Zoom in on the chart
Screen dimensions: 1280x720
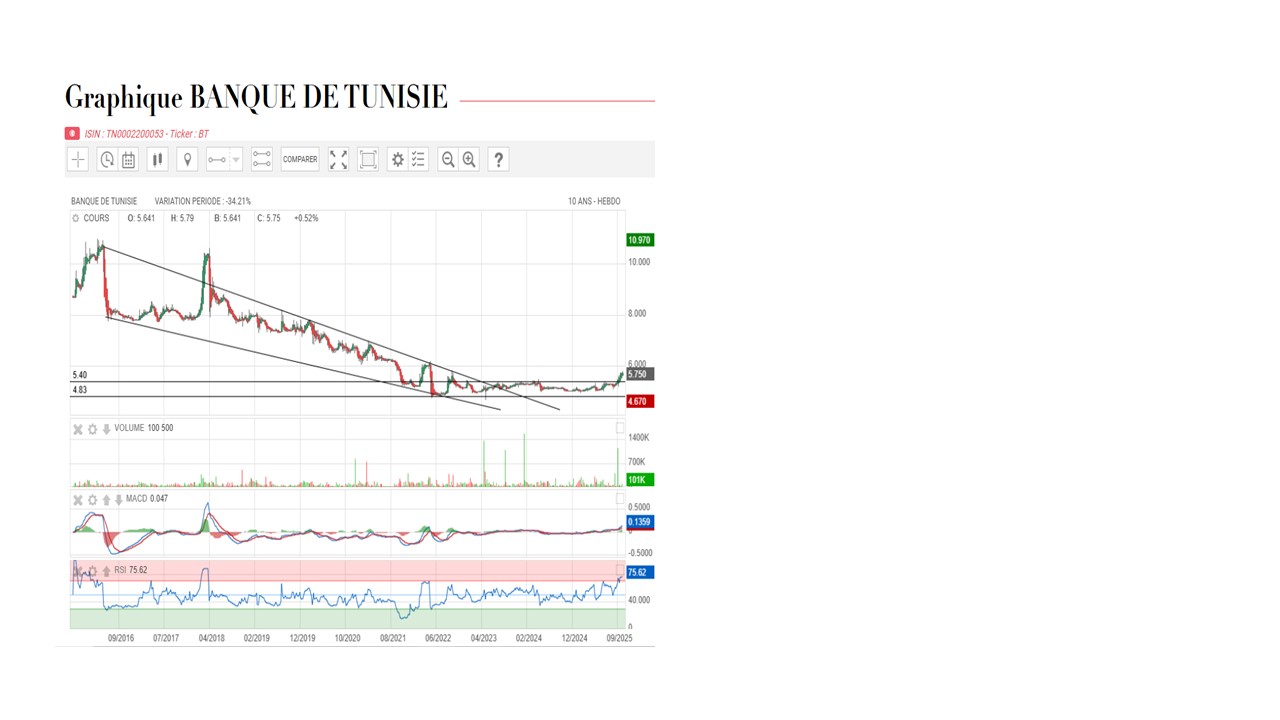click(469, 160)
